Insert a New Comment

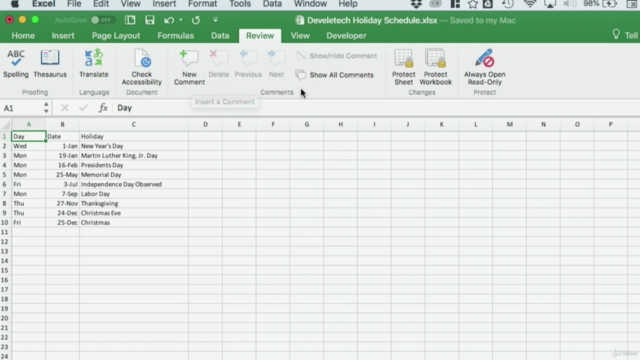[x=189, y=67]
